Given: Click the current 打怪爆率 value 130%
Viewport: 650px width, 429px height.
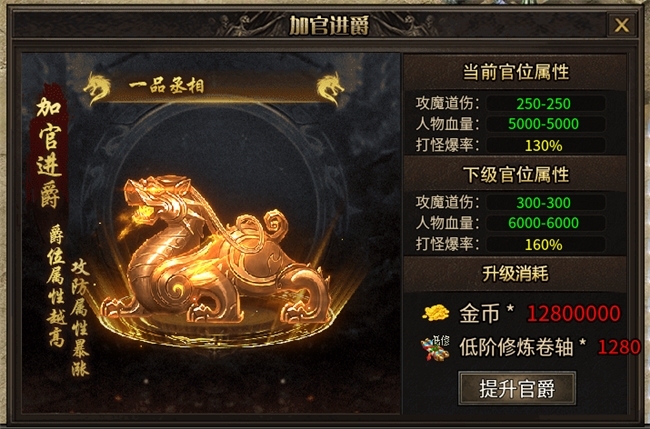Looking at the screenshot, I should tap(543, 145).
